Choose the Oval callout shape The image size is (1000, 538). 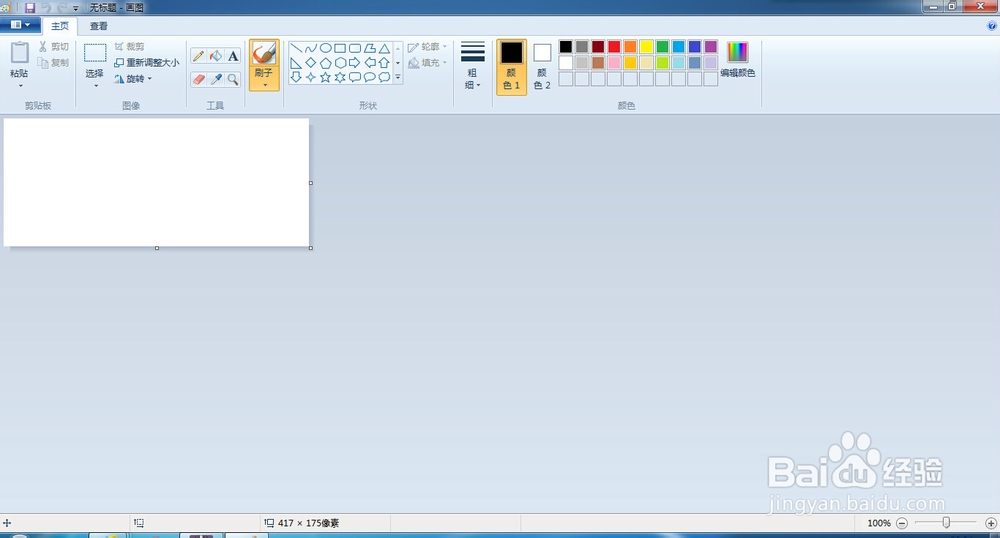[x=369, y=77]
